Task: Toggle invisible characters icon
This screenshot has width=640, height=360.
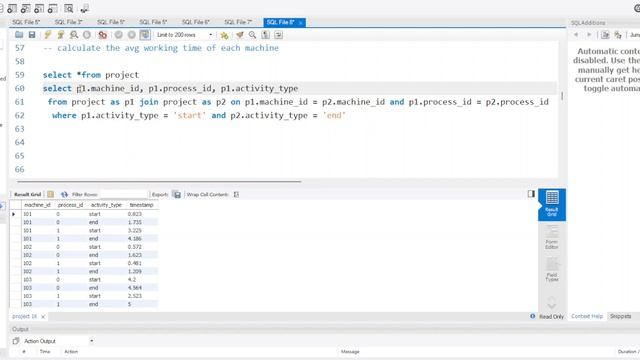Action: coord(266,35)
